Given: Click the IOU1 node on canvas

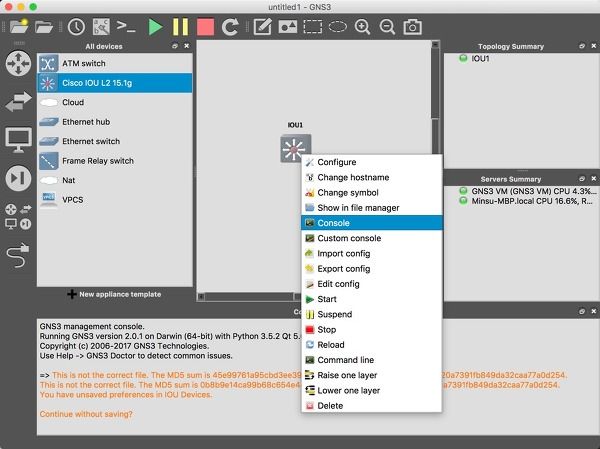Looking at the screenshot, I should pos(295,149).
